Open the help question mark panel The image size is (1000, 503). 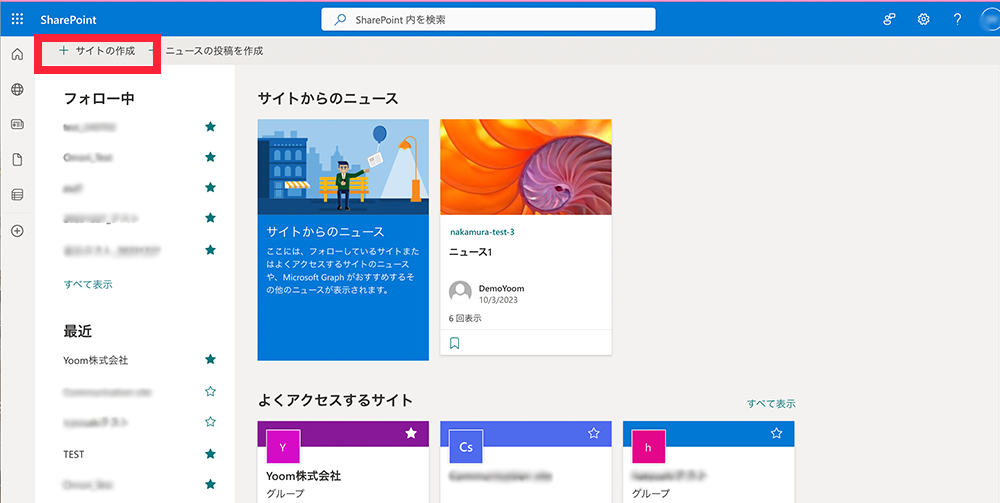point(957,19)
